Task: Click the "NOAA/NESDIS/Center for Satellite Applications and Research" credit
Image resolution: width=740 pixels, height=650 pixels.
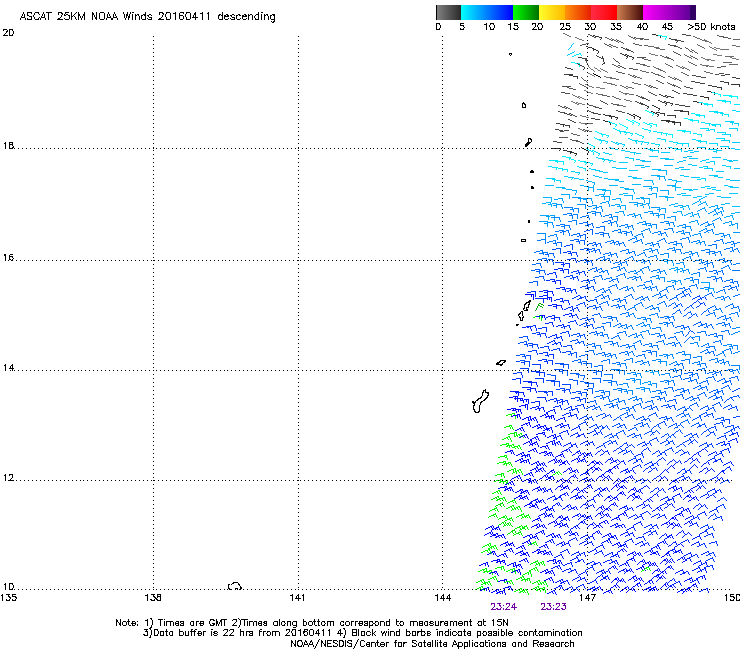Action: pyautogui.click(x=432, y=644)
